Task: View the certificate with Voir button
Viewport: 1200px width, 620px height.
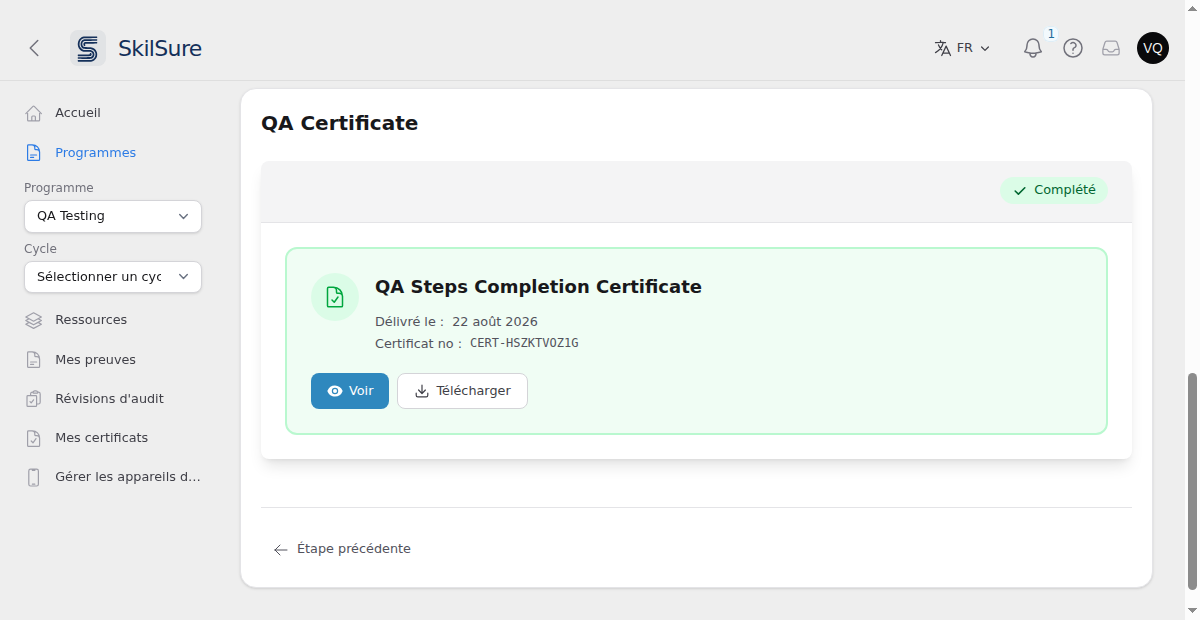Action: (x=350, y=391)
